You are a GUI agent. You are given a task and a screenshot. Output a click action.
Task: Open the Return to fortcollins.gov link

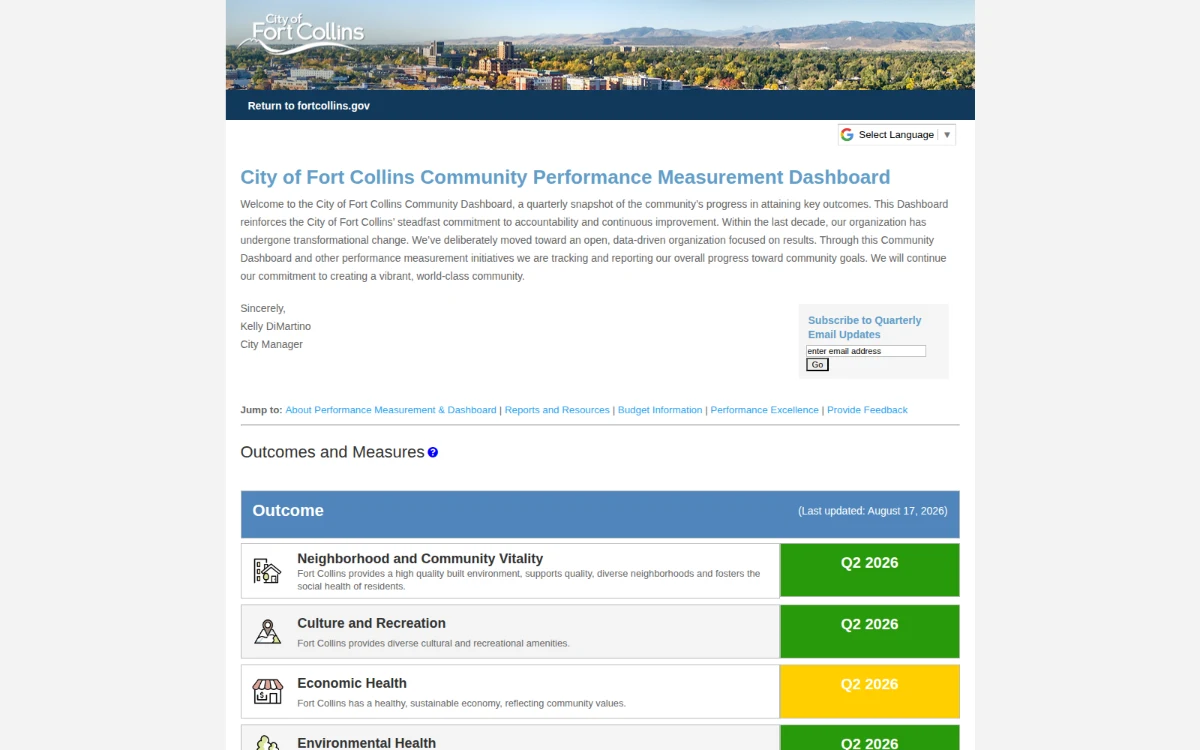click(309, 105)
